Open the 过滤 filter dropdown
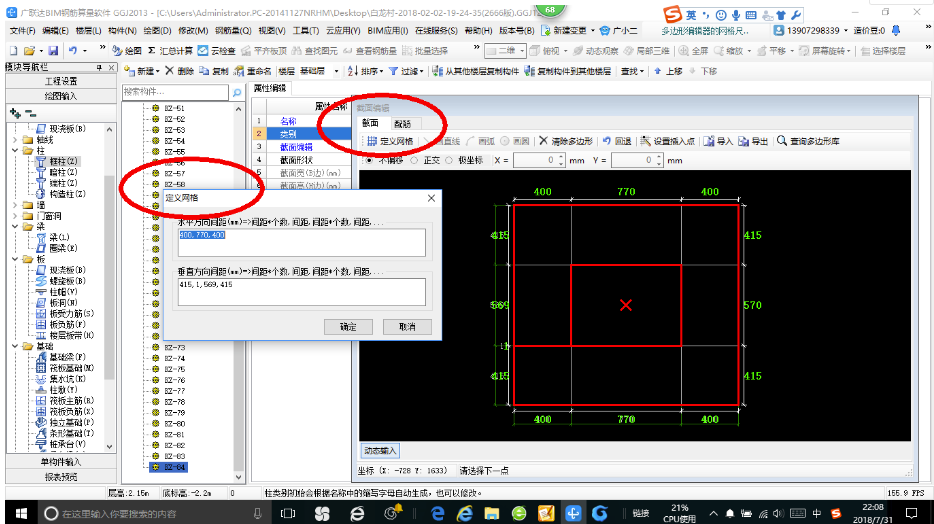 [x=406, y=71]
